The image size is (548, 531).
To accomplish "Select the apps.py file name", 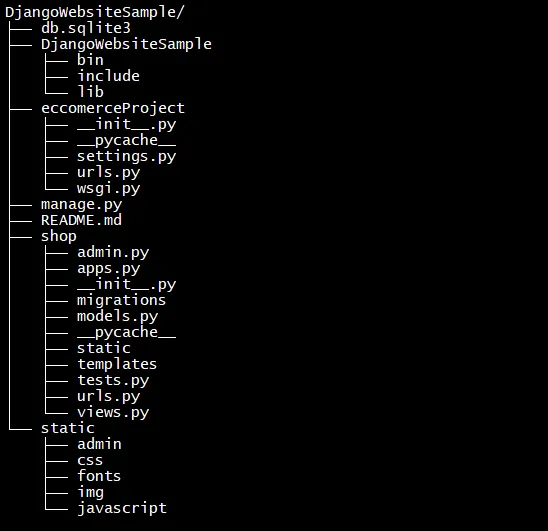I will pyautogui.click(x=108, y=269).
